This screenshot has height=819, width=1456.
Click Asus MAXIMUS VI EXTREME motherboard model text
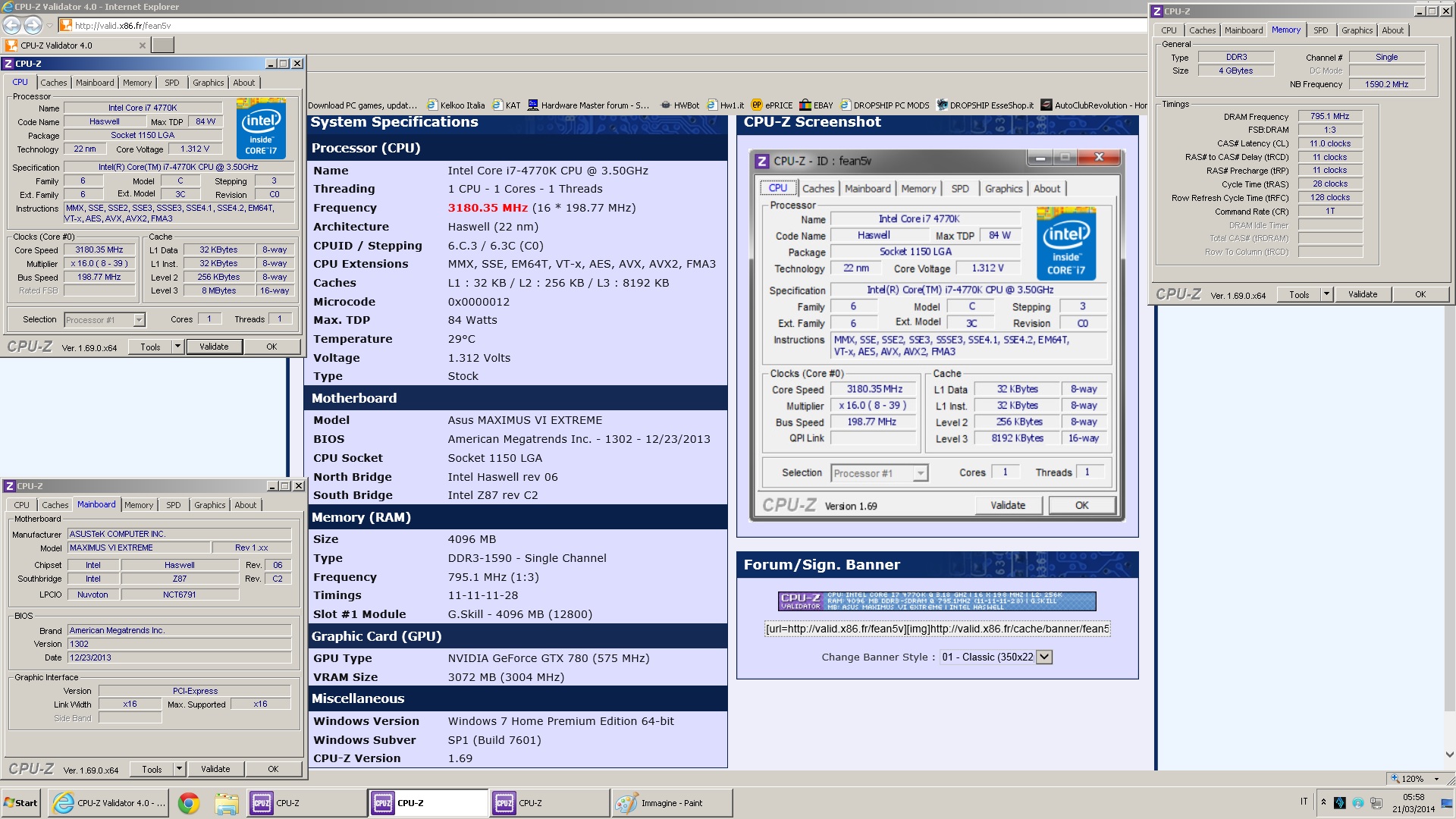[525, 420]
